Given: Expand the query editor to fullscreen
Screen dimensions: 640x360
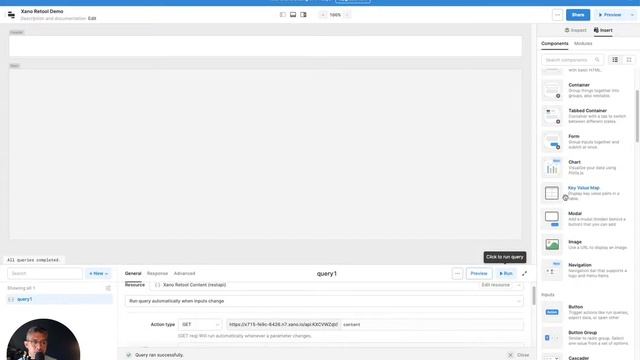Looking at the screenshot, I should pos(524,273).
